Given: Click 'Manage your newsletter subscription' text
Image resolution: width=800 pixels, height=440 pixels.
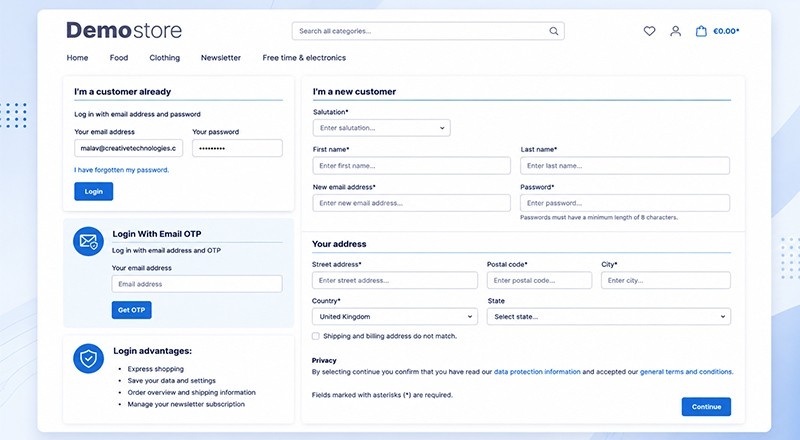Looking at the screenshot, I should pyautogui.click(x=186, y=404).
